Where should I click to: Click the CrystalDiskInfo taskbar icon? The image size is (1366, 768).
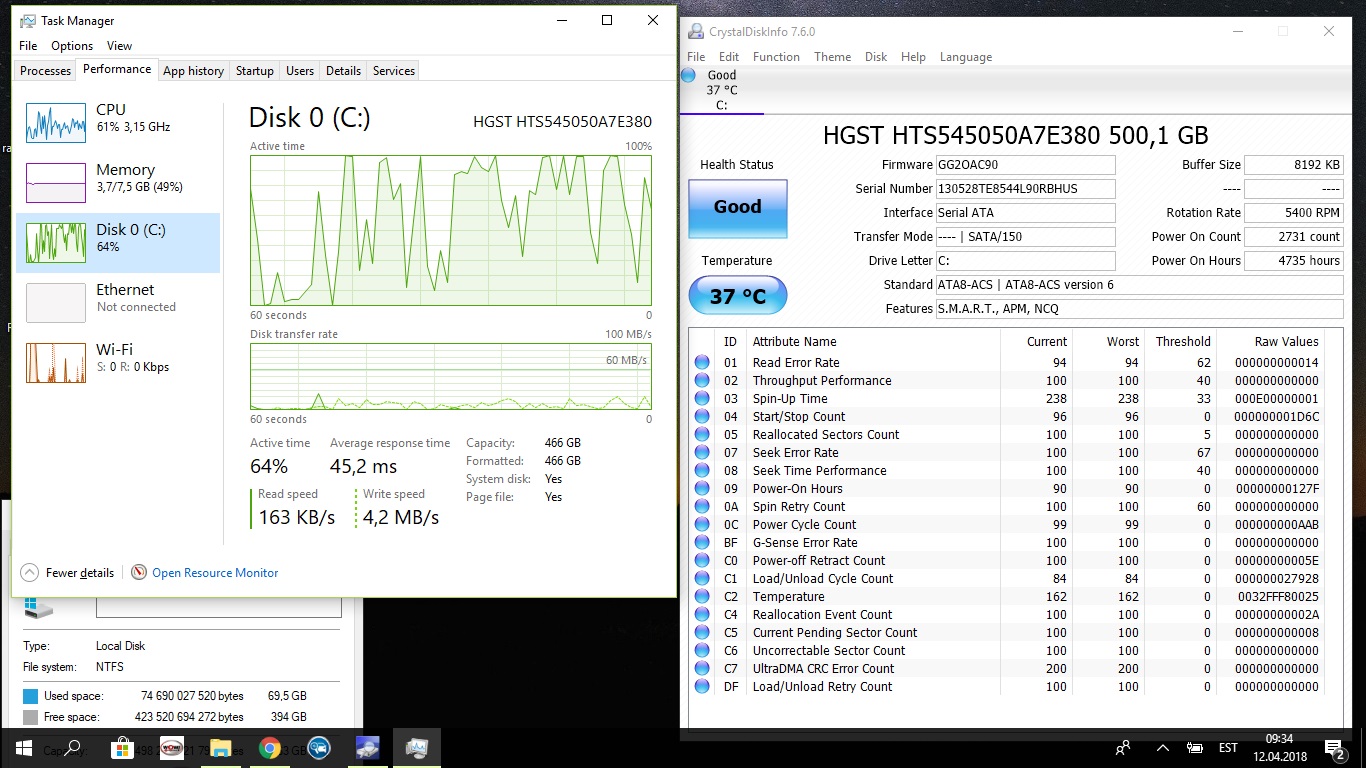click(367, 748)
